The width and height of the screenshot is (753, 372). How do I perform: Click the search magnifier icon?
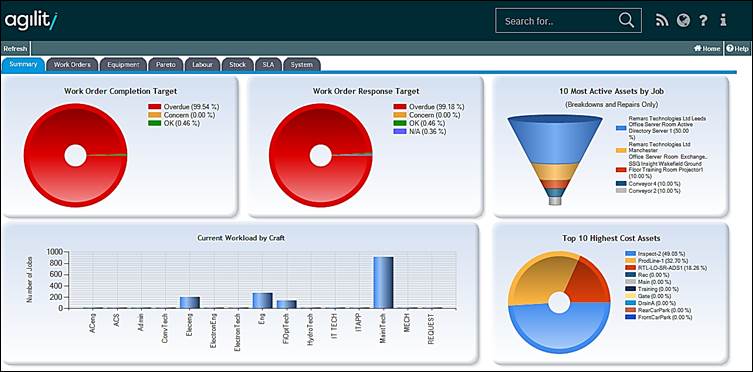pyautogui.click(x=626, y=20)
